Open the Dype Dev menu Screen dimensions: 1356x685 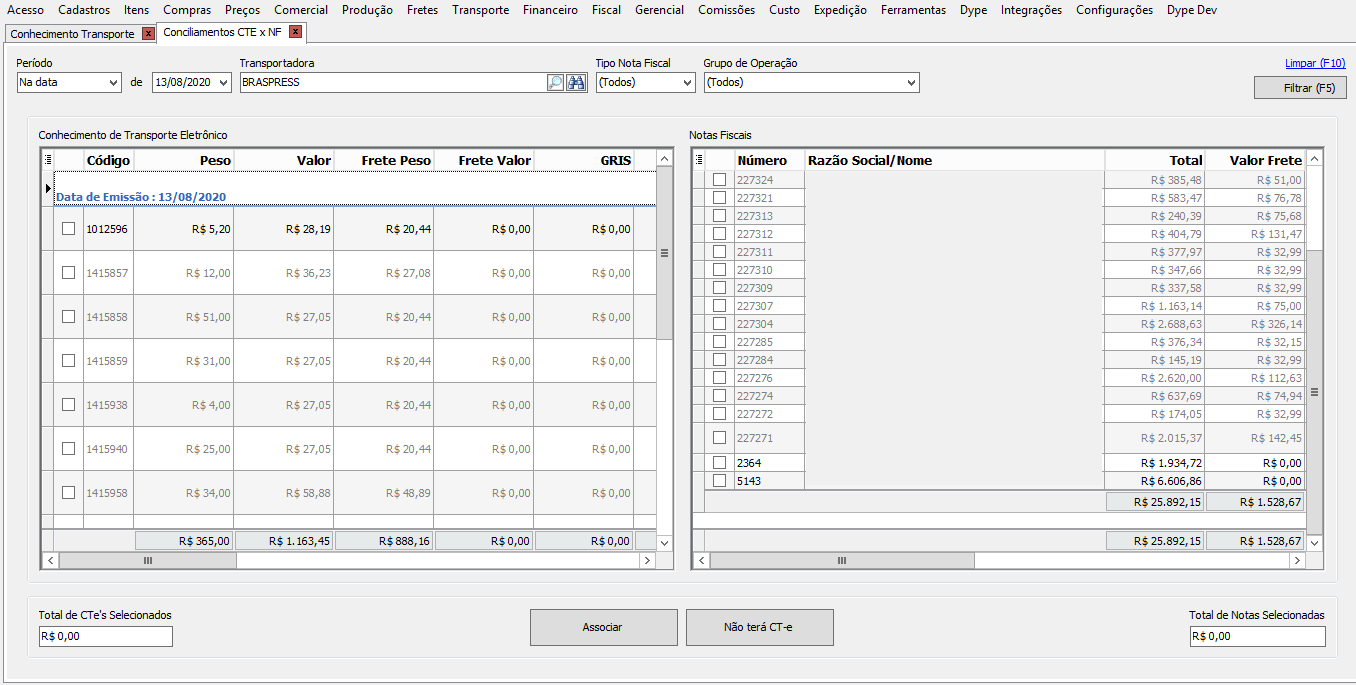[1191, 10]
